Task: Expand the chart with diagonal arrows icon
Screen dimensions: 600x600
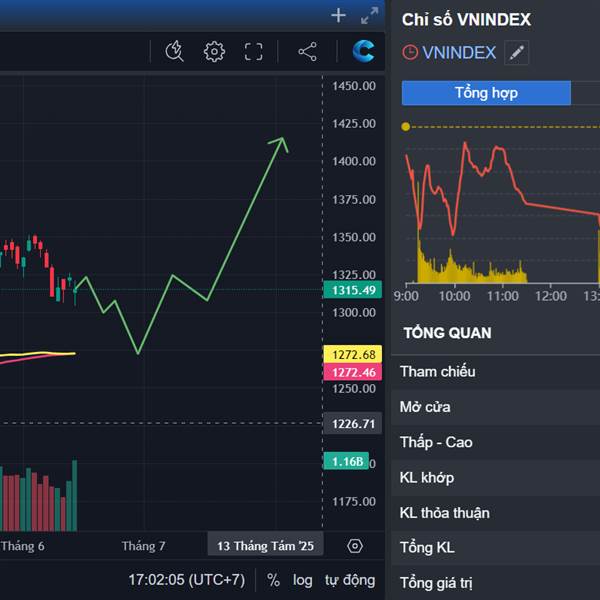Action: pyautogui.click(x=369, y=16)
